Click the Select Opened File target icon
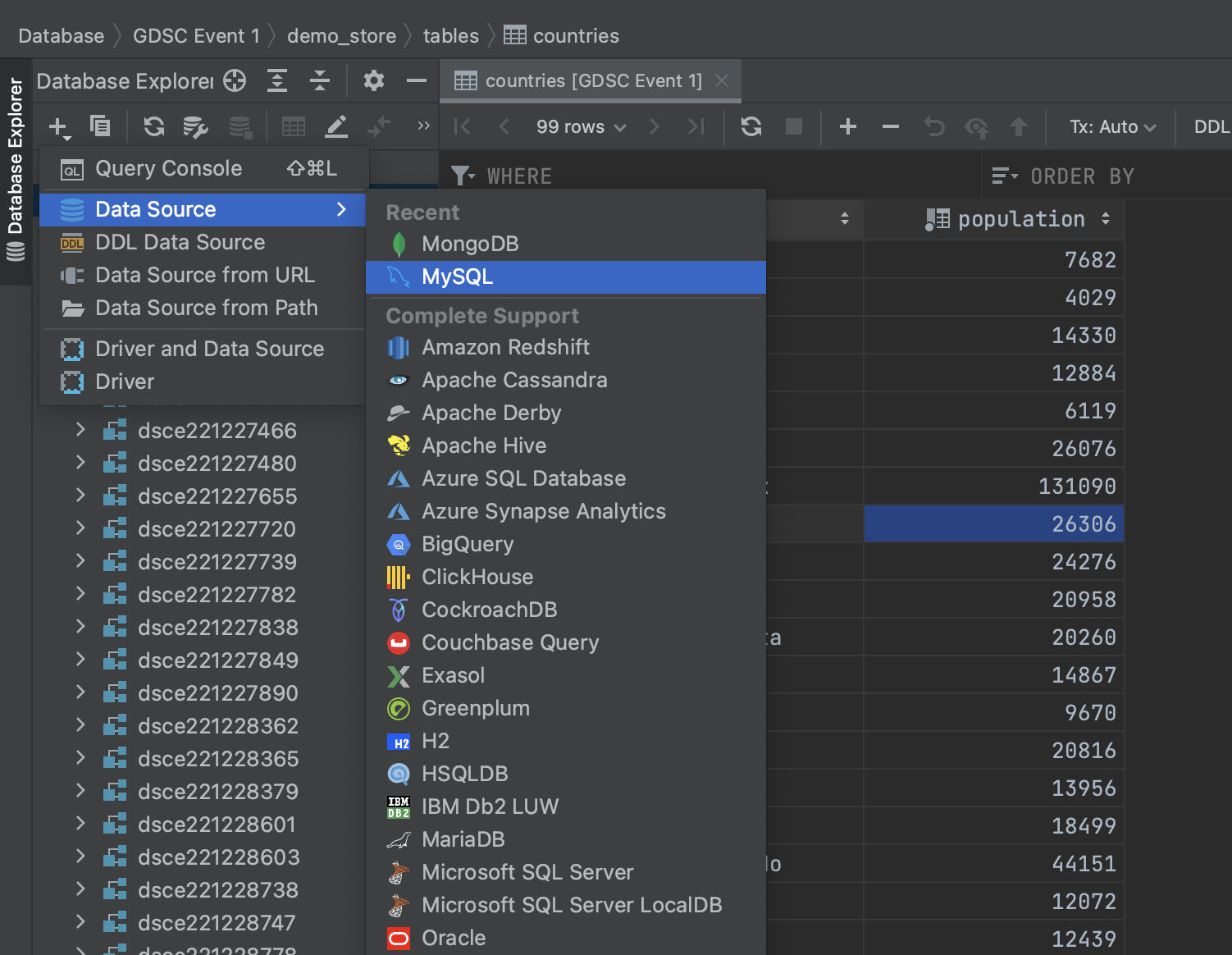The width and height of the screenshot is (1232, 955). (x=235, y=80)
